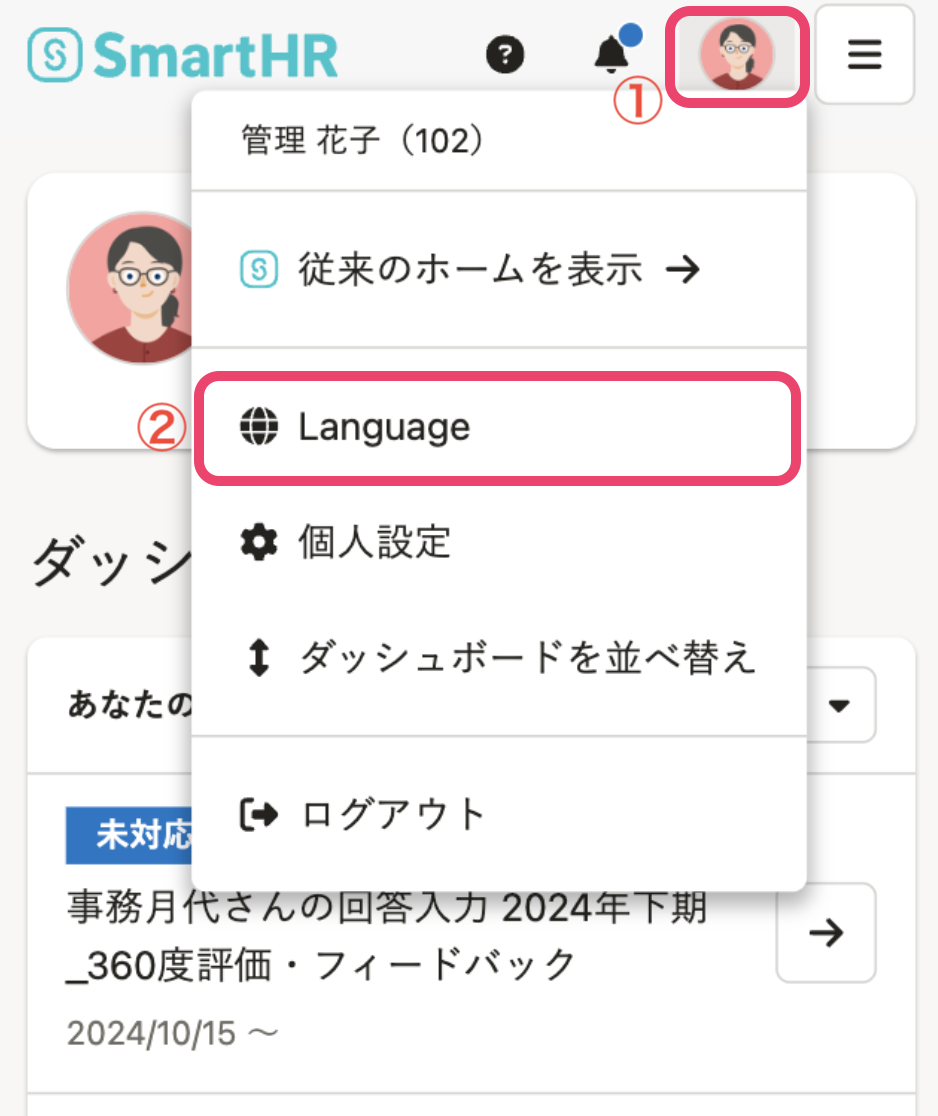Click the SmartHR icon next to 従来のホームを表示
This screenshot has height=1116, width=938.
pyautogui.click(x=257, y=269)
